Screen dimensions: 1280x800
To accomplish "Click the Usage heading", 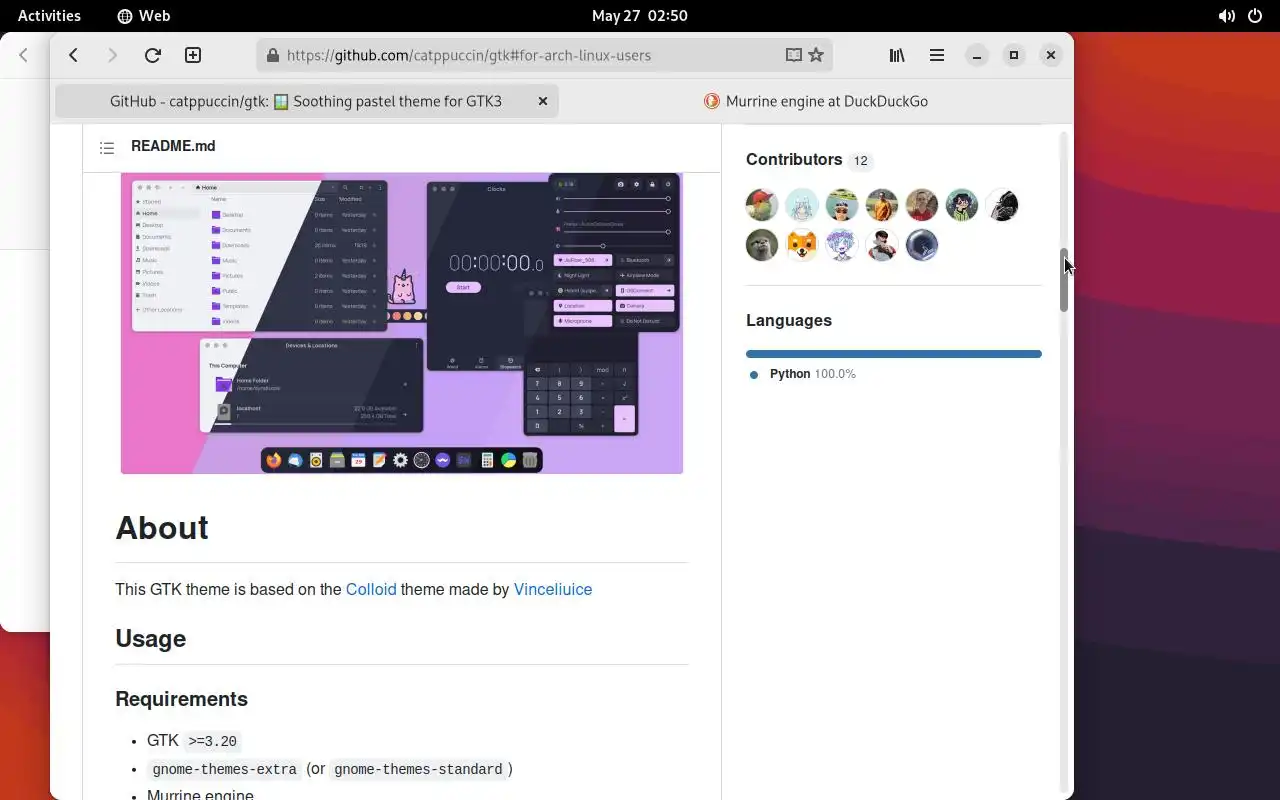I will pyautogui.click(x=151, y=639).
